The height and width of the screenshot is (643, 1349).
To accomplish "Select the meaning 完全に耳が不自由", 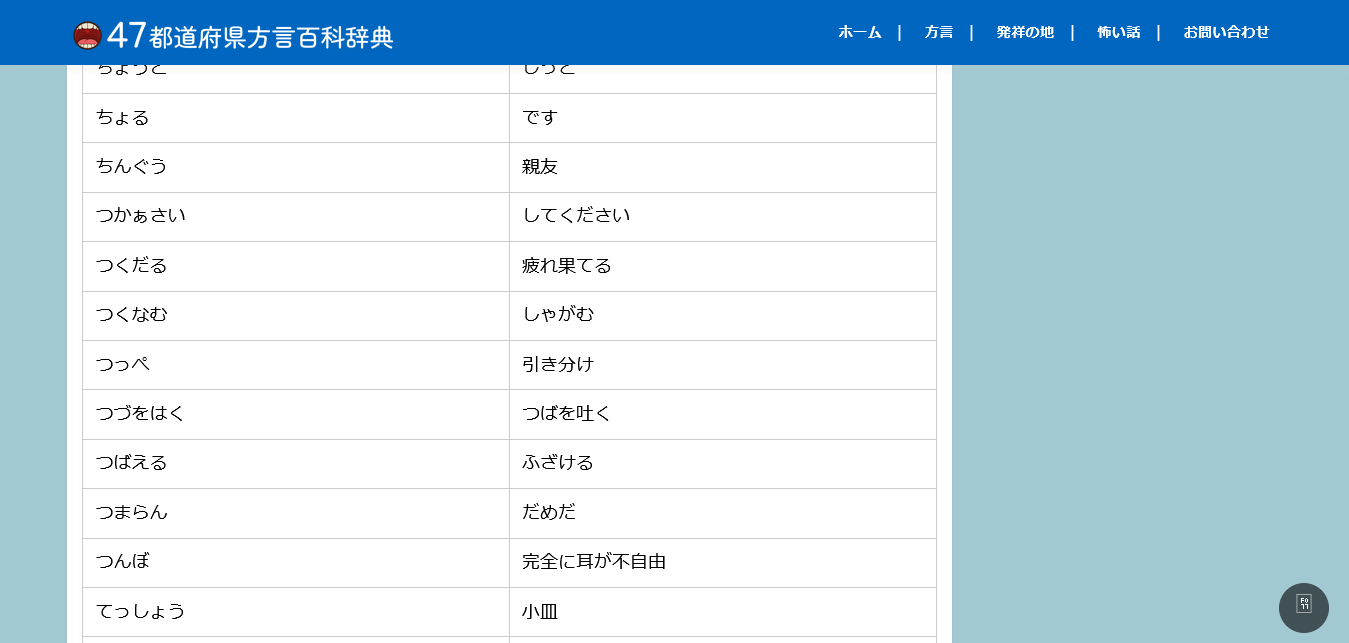I will click(x=594, y=562).
